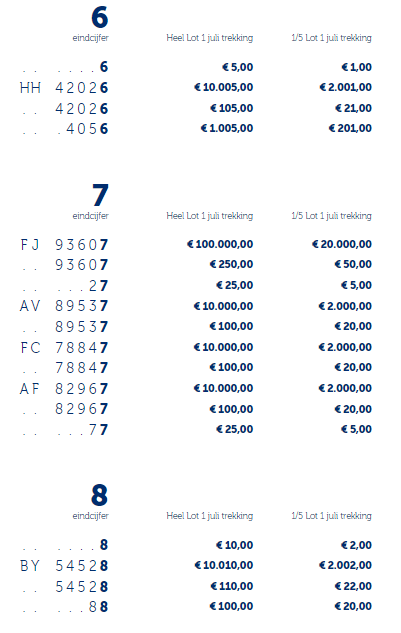Click the € 10.005,00 prize amount
Viewport: 401px width, 633px height.
[x=224, y=87]
